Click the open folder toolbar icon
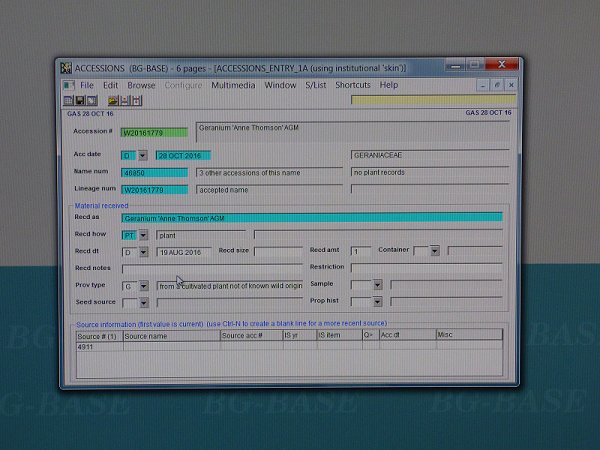Image resolution: width=600 pixels, height=450 pixels. click(x=113, y=101)
